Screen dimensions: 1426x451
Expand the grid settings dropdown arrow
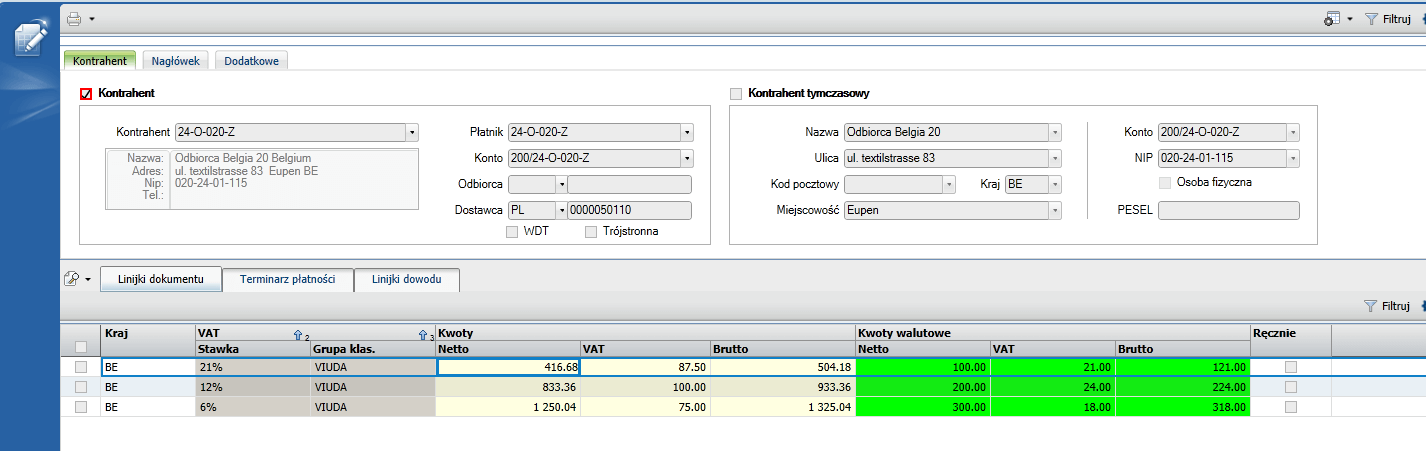coord(1350,19)
